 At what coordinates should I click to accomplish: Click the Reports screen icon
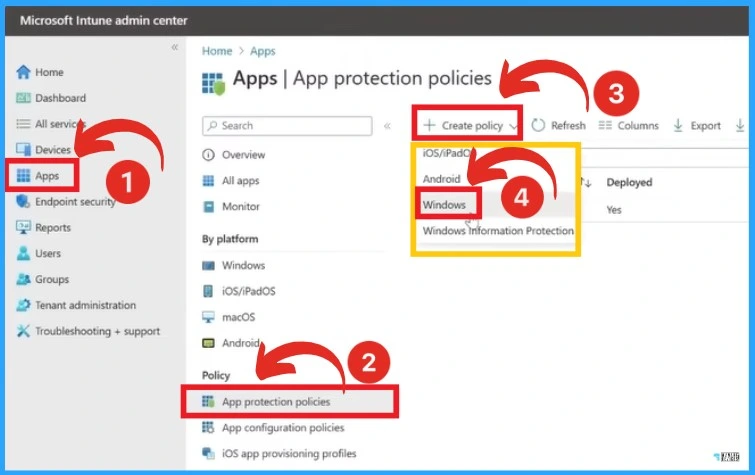coord(23,227)
